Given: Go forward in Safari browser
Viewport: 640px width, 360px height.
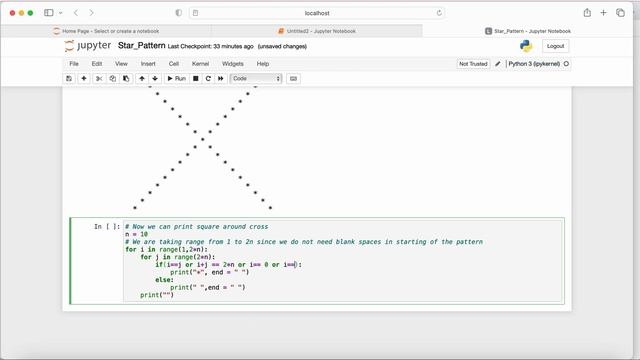Looking at the screenshot, I should [91, 13].
